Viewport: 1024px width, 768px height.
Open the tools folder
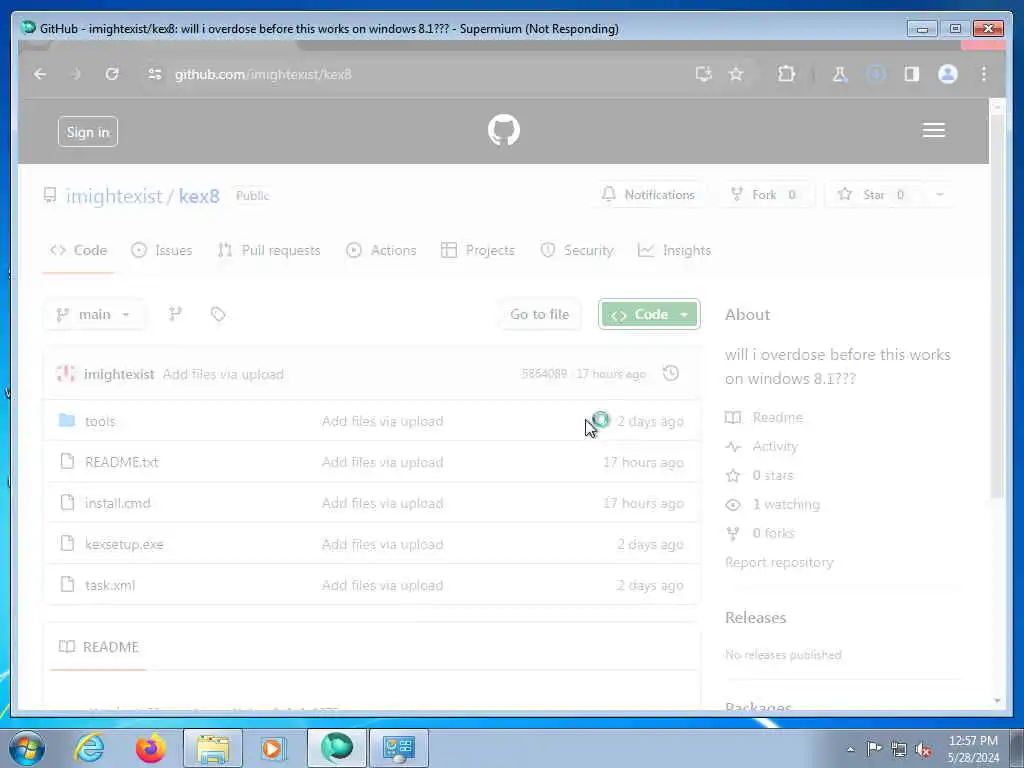click(100, 421)
